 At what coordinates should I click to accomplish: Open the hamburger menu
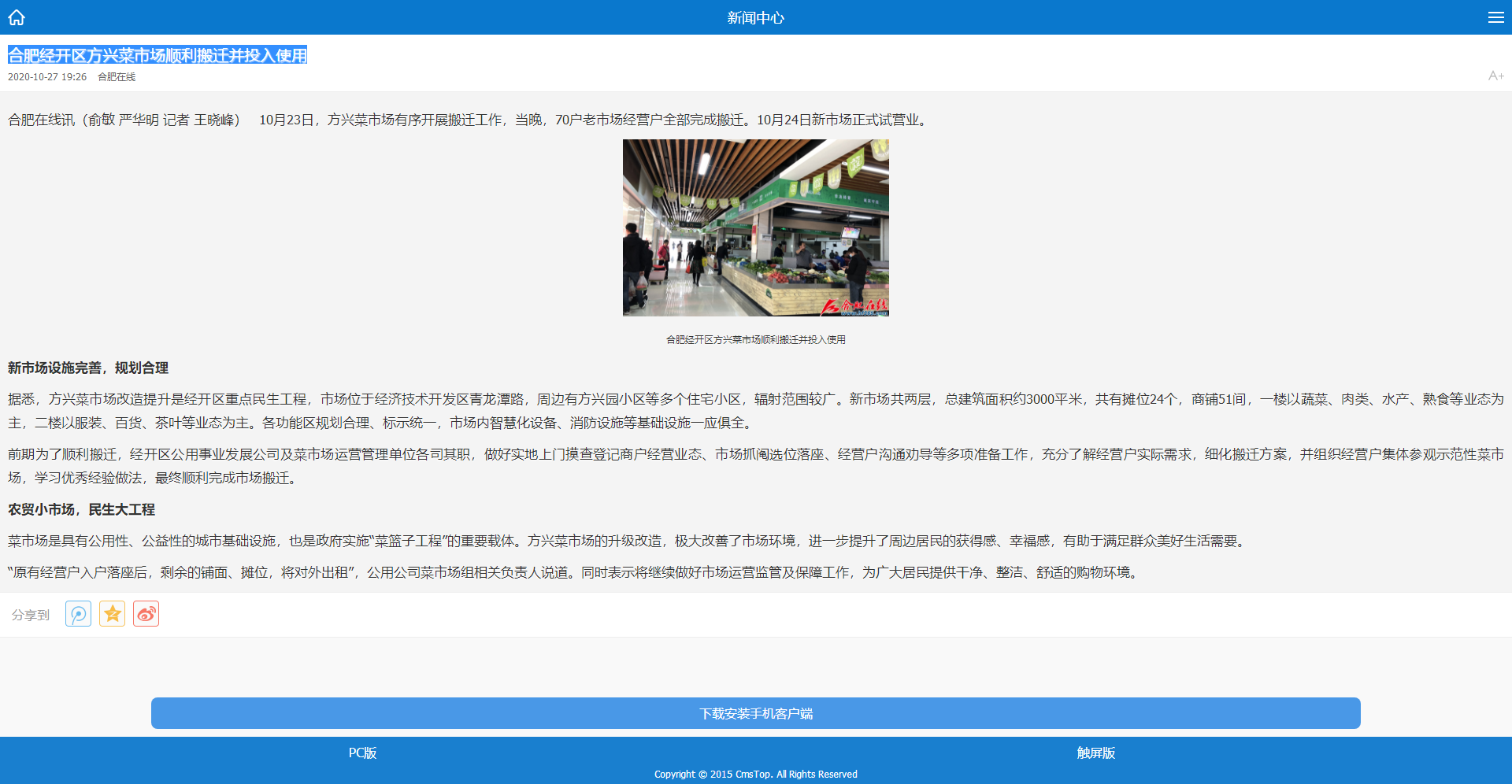tap(1495, 17)
